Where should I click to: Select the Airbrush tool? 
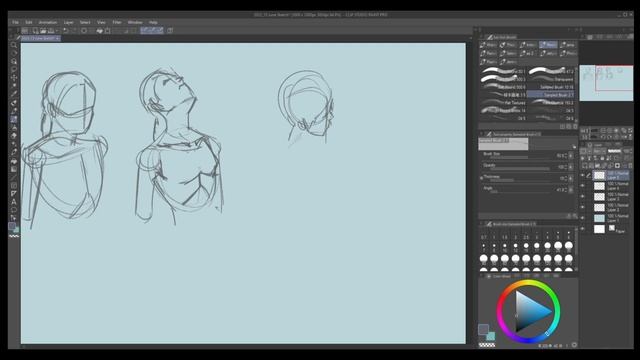pos(13,127)
